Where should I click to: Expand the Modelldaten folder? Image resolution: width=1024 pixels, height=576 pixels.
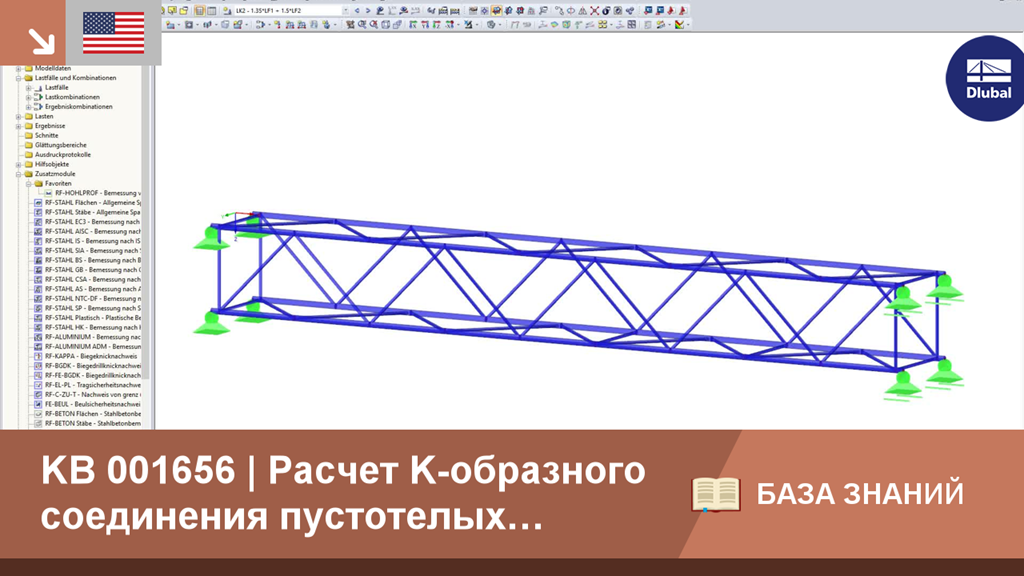click(x=18, y=69)
